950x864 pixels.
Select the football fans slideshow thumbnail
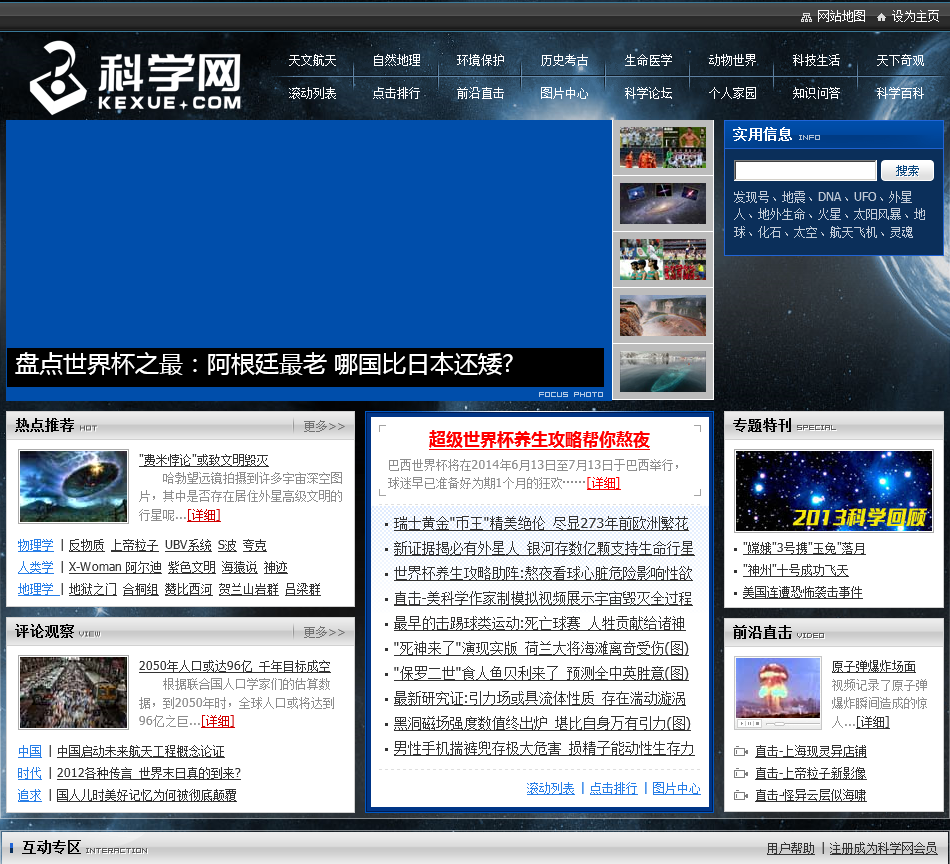(x=663, y=259)
